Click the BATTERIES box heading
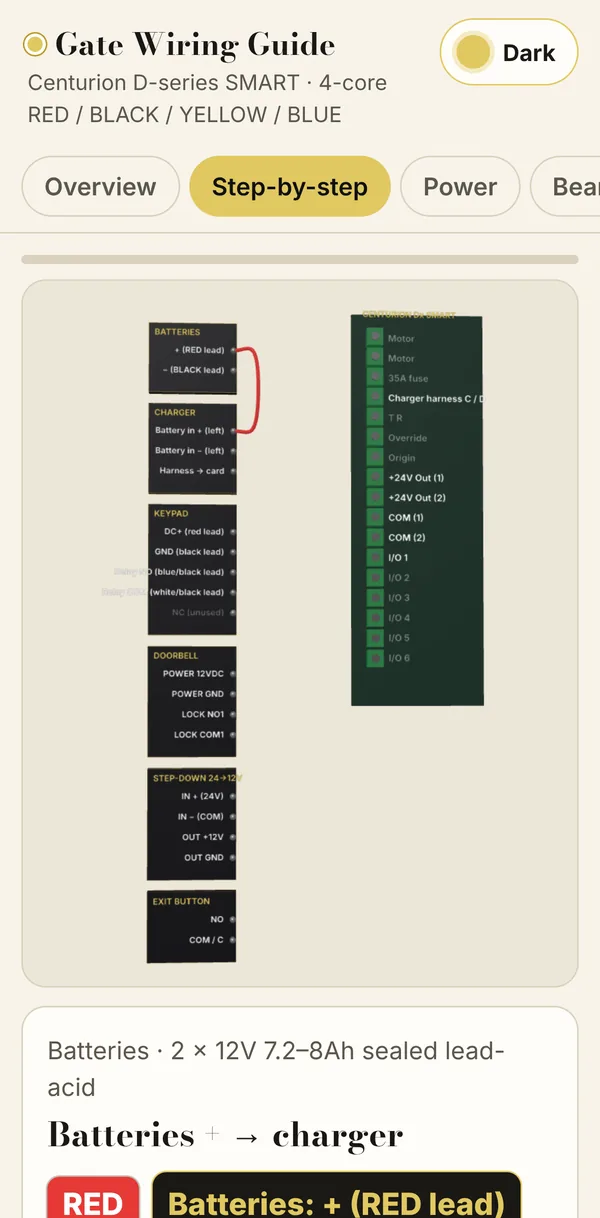Screen dimensions: 600x1218 click(177, 331)
